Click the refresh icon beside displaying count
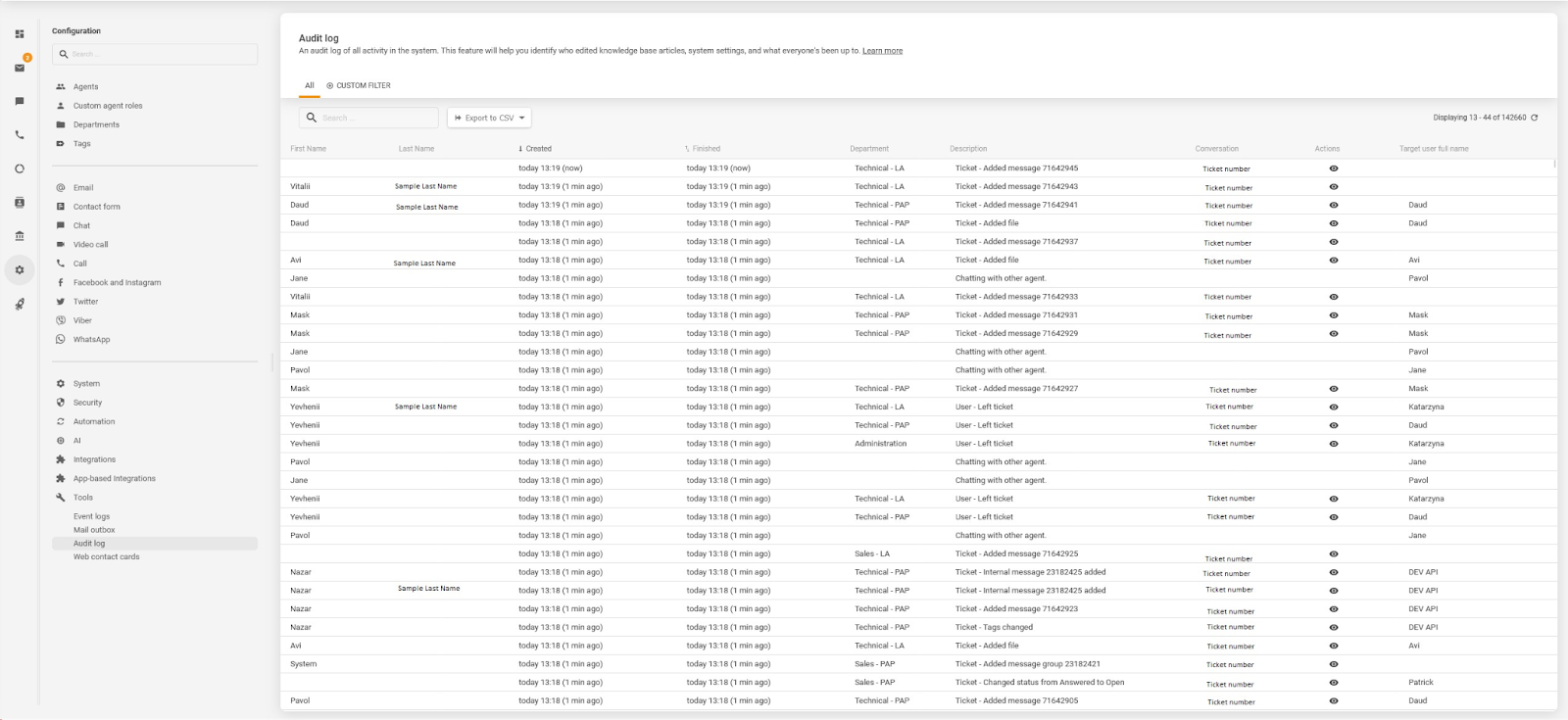Screen dimensions: 1568x720 point(1535,118)
